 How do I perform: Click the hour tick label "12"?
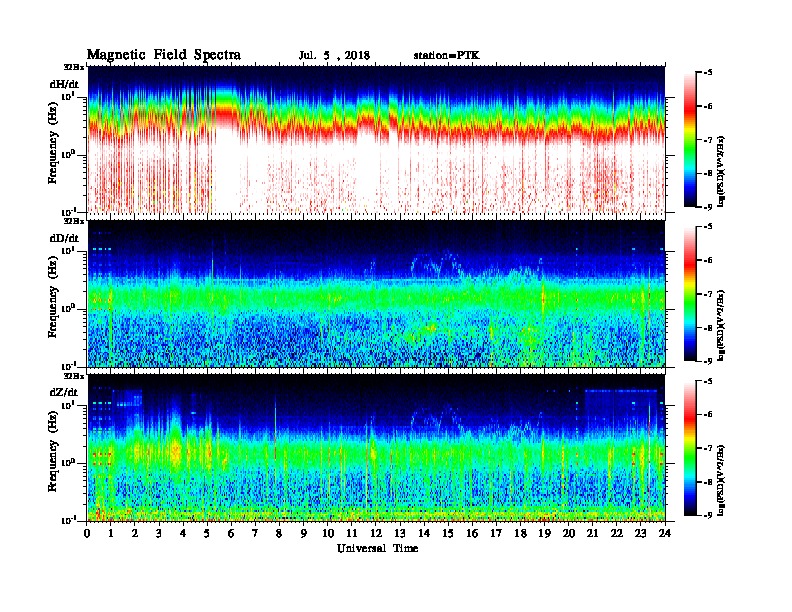[x=376, y=533]
